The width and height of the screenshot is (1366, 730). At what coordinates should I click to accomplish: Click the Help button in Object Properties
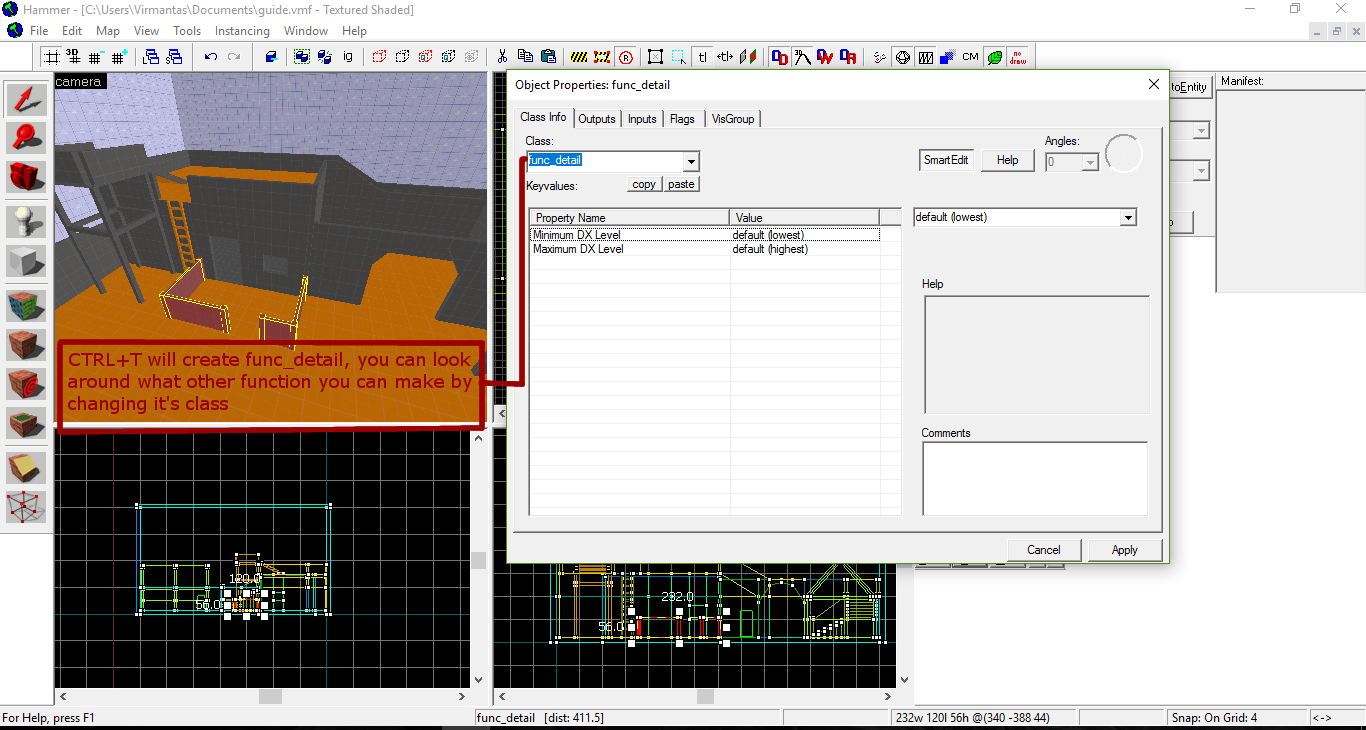tap(1008, 160)
